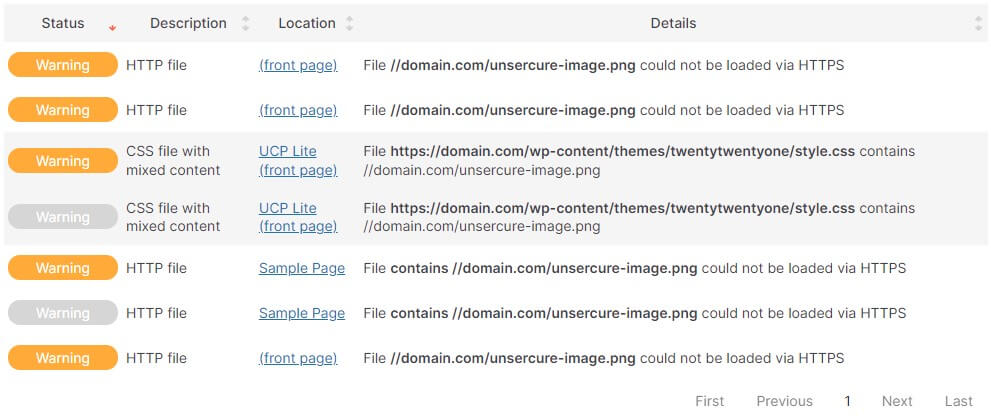Go to the First page
Image resolution: width=991 pixels, height=416 pixels.
710,401
